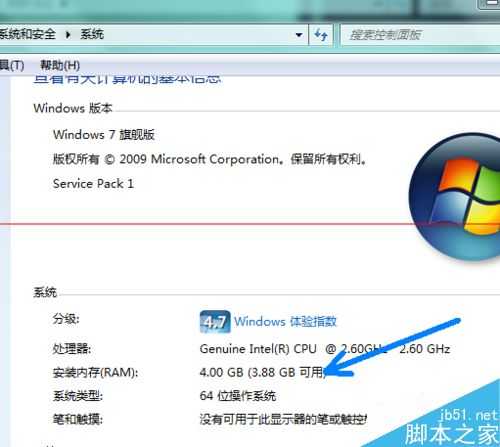Click the top-right window corner button
Image resolution: width=500 pixels, height=447 pixels.
click(489, 4)
